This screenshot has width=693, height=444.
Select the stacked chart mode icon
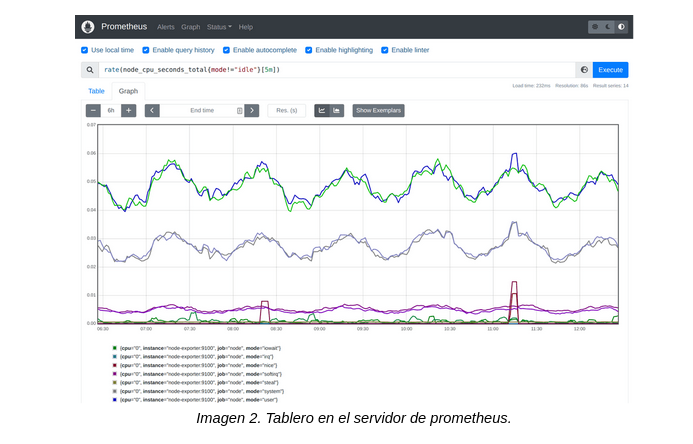pos(336,110)
